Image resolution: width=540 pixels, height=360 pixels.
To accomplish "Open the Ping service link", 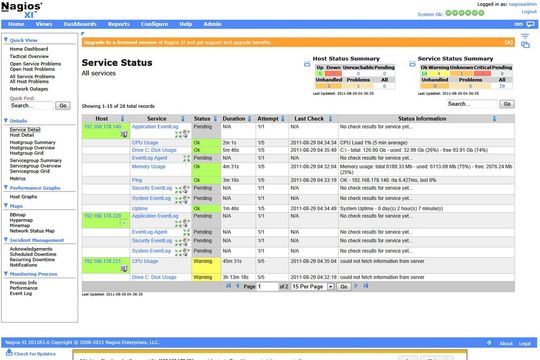I will click(x=137, y=180).
